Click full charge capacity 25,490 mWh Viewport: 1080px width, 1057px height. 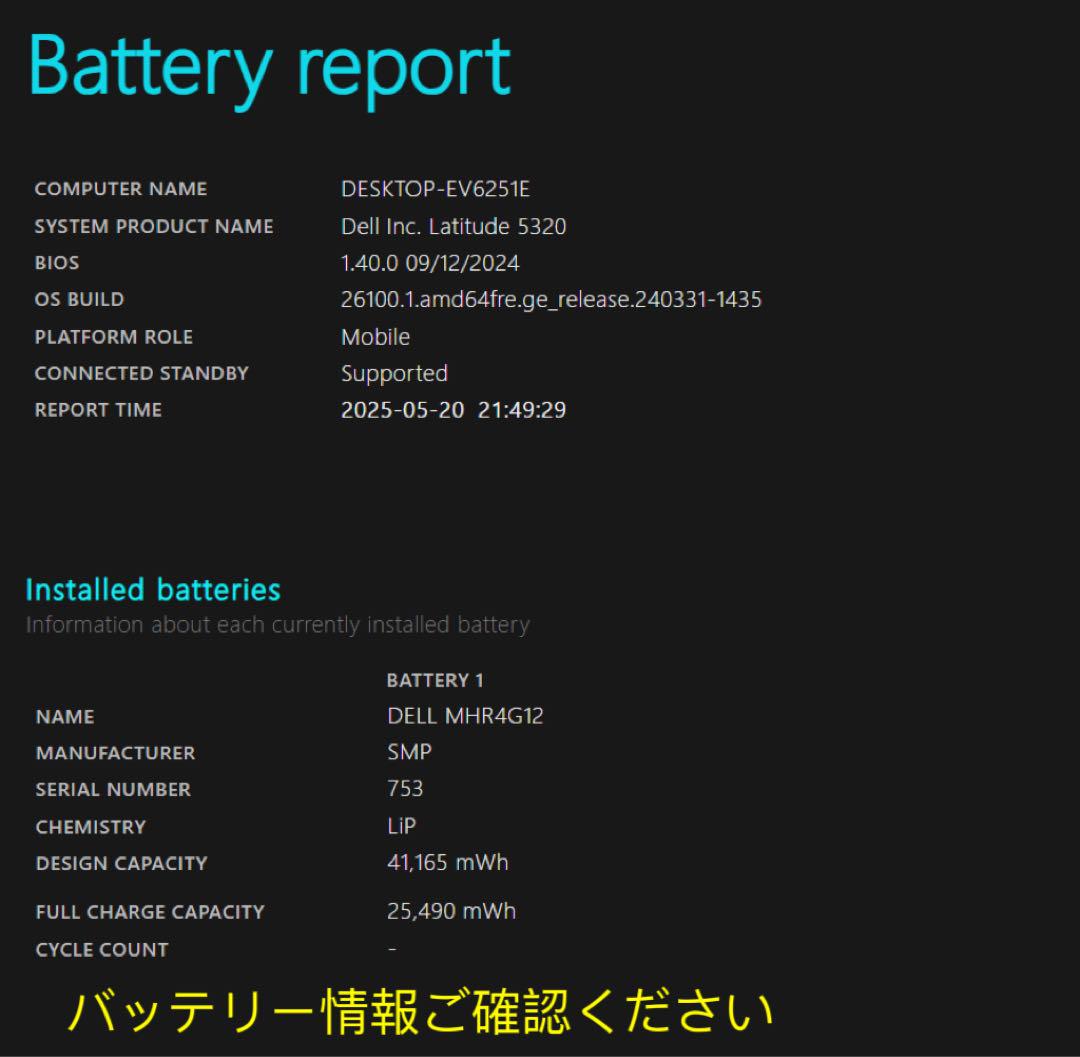click(x=451, y=912)
